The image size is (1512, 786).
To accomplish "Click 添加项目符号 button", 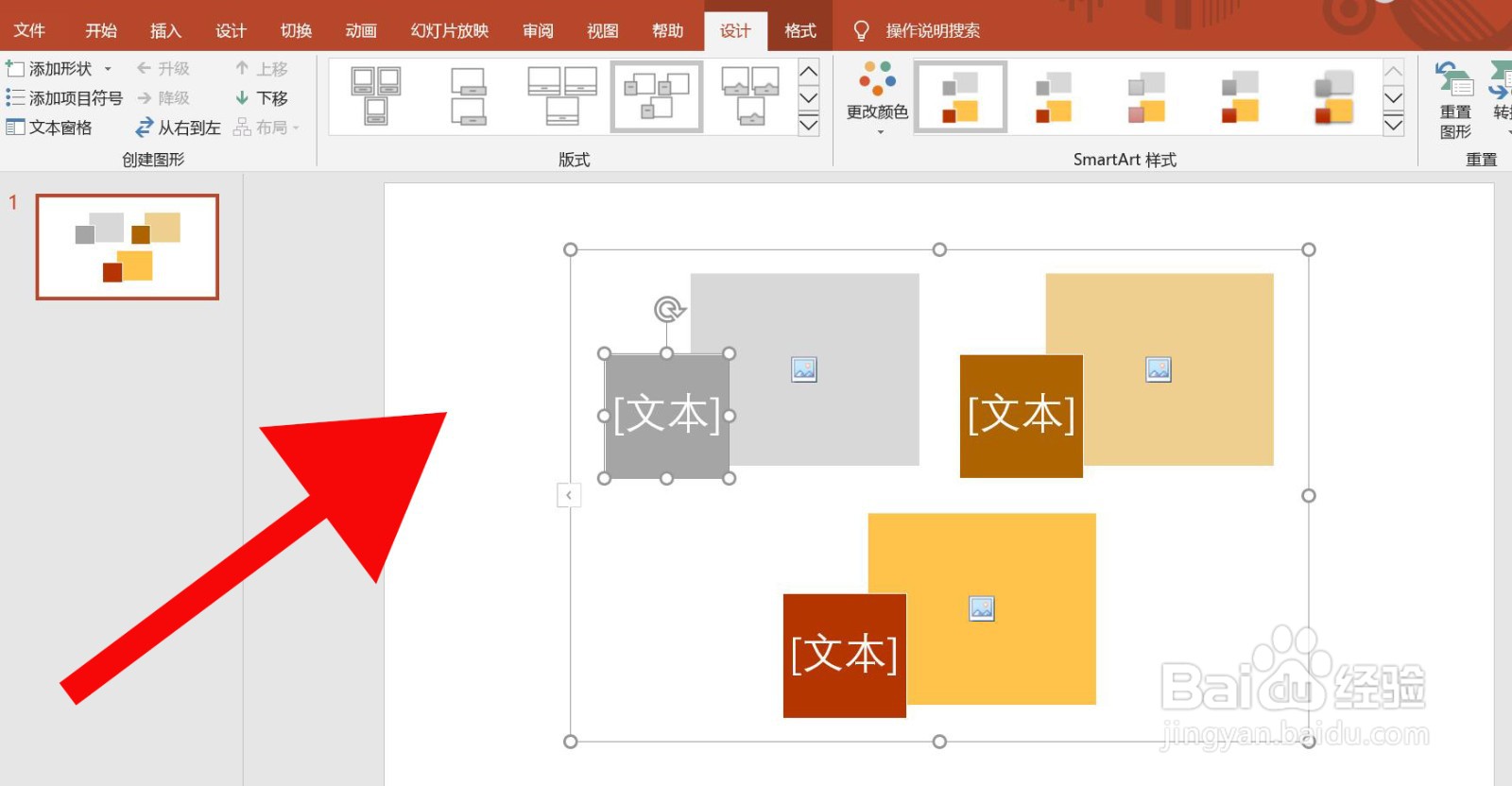I will click(x=64, y=98).
